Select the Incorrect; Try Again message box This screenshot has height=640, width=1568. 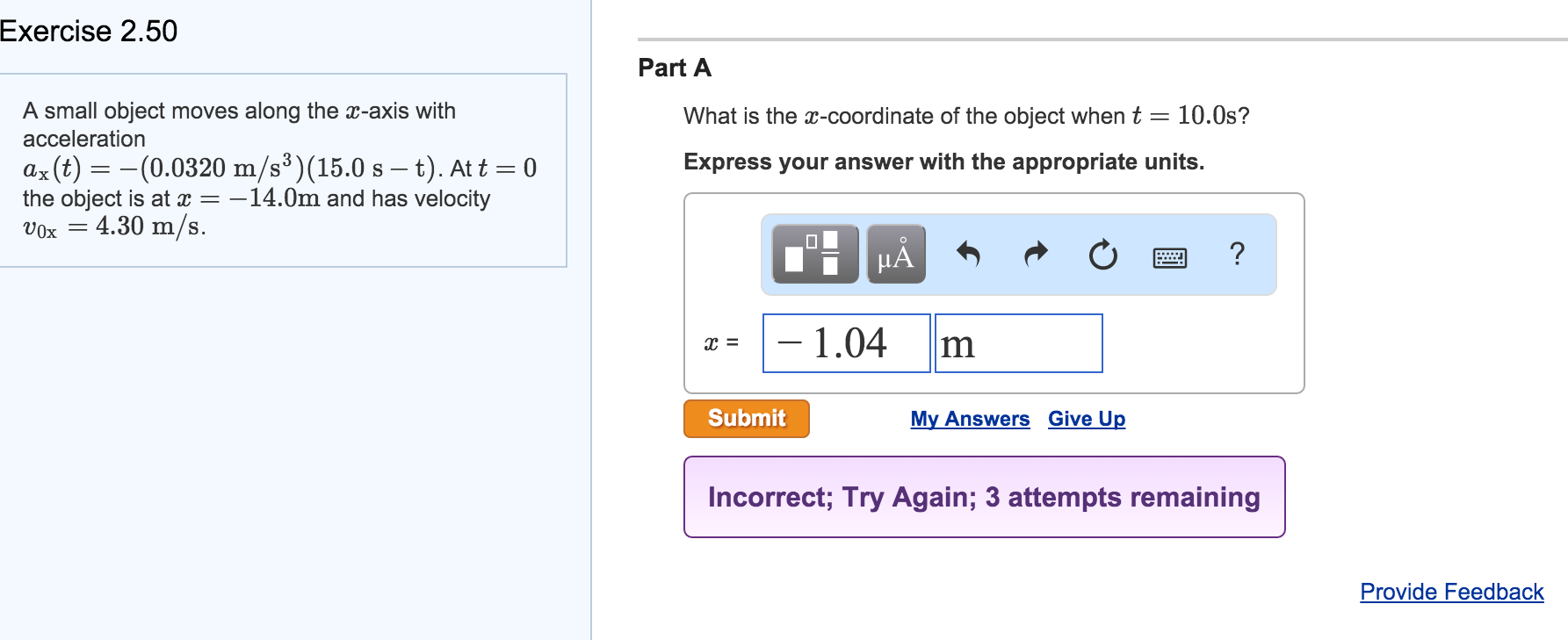click(984, 498)
